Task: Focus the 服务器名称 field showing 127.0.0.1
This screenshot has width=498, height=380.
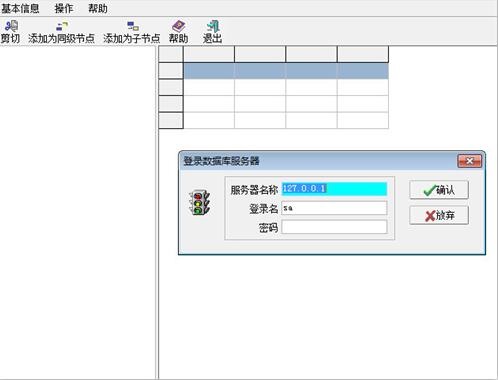Action: 334,189
